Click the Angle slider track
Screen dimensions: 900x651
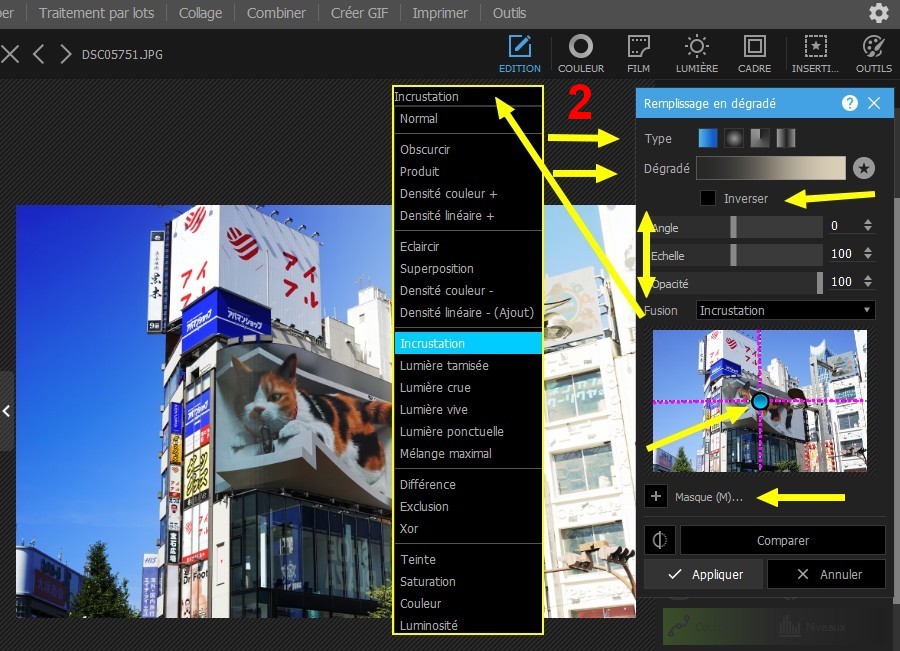736,227
